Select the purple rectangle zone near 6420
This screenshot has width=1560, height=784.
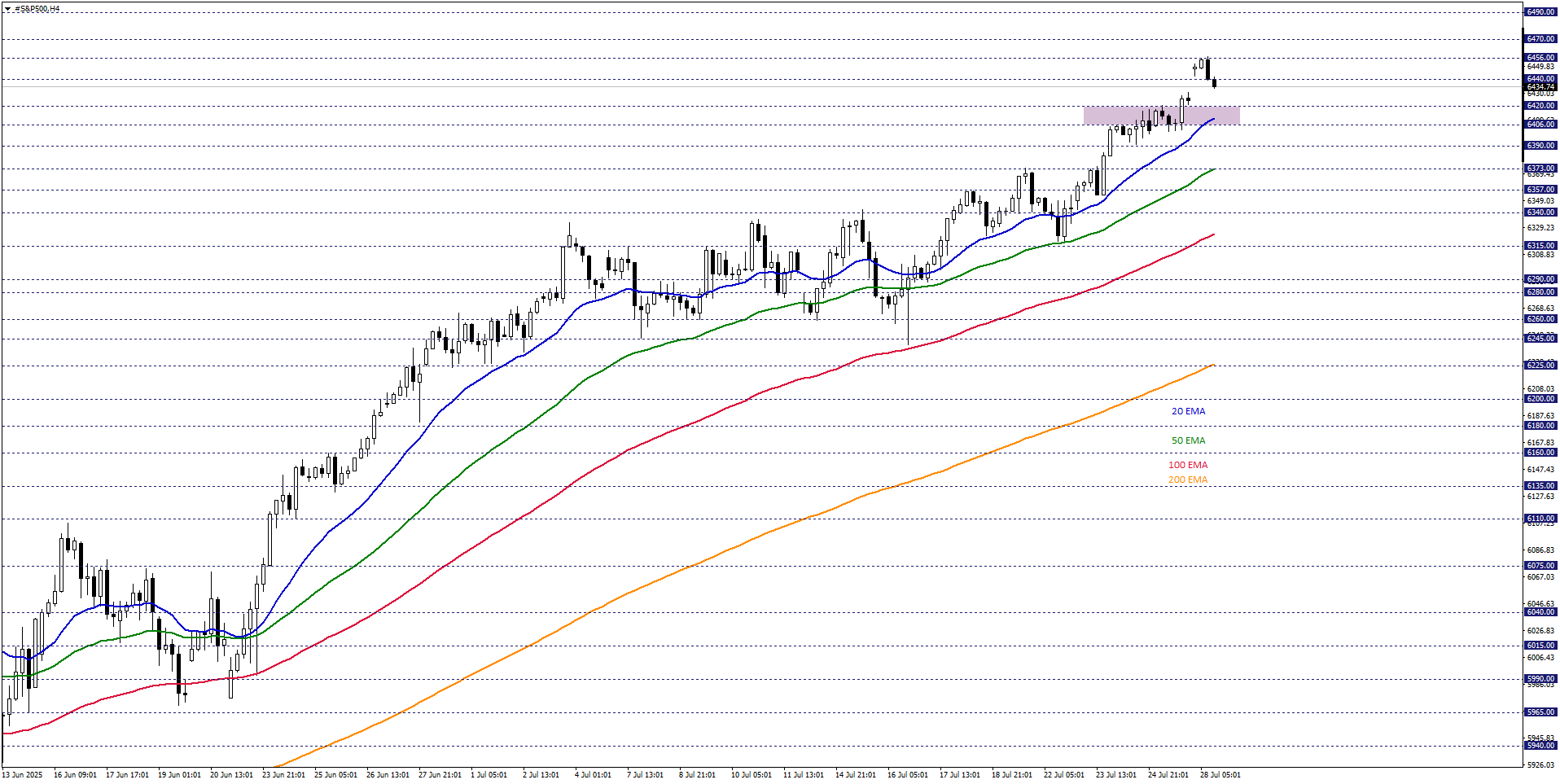pyautogui.click(x=1161, y=115)
